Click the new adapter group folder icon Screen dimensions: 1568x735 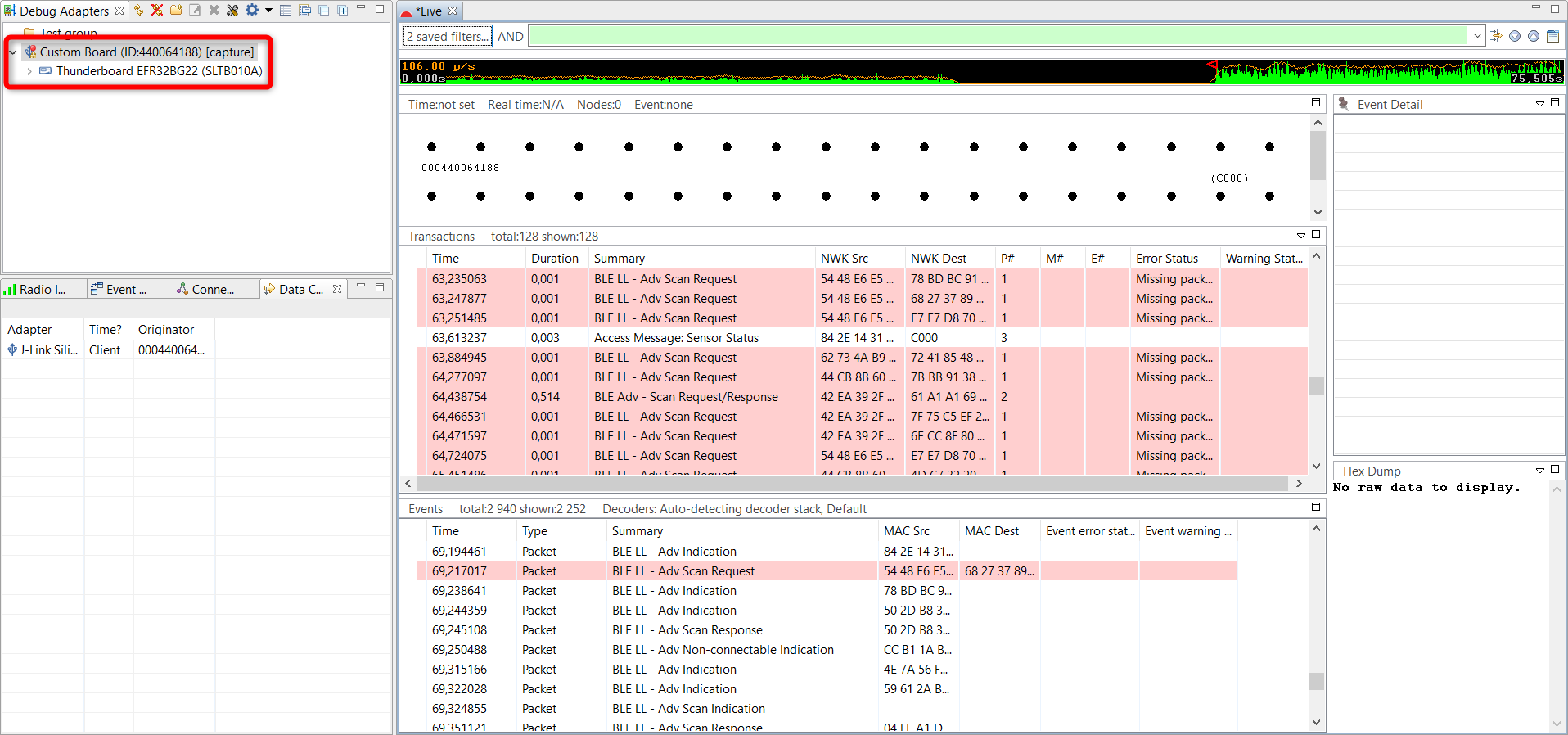pyautogui.click(x=176, y=10)
